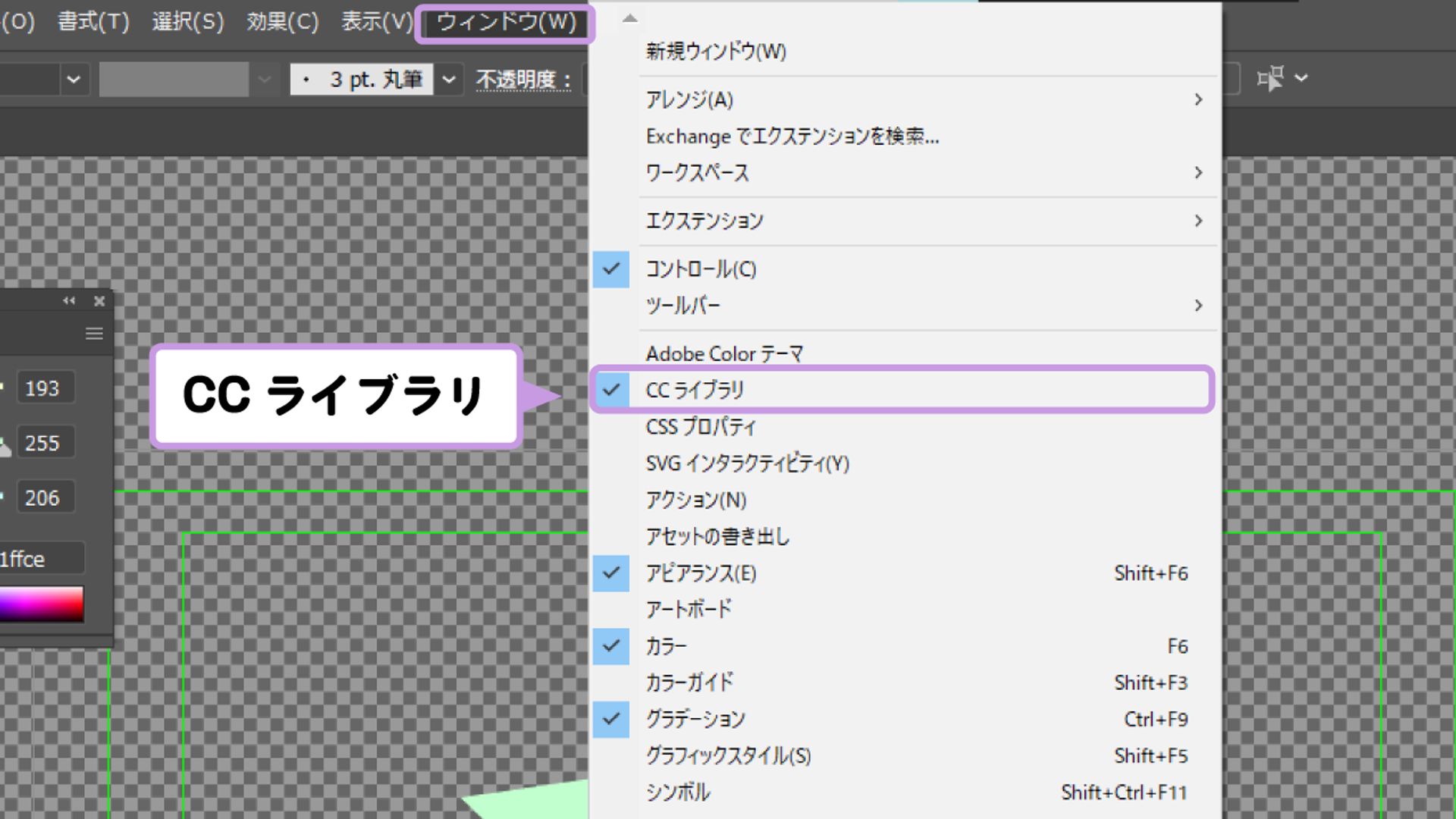
Task: Open the 3 pt. 丸筆 brush definition dropdown
Action: point(449,78)
